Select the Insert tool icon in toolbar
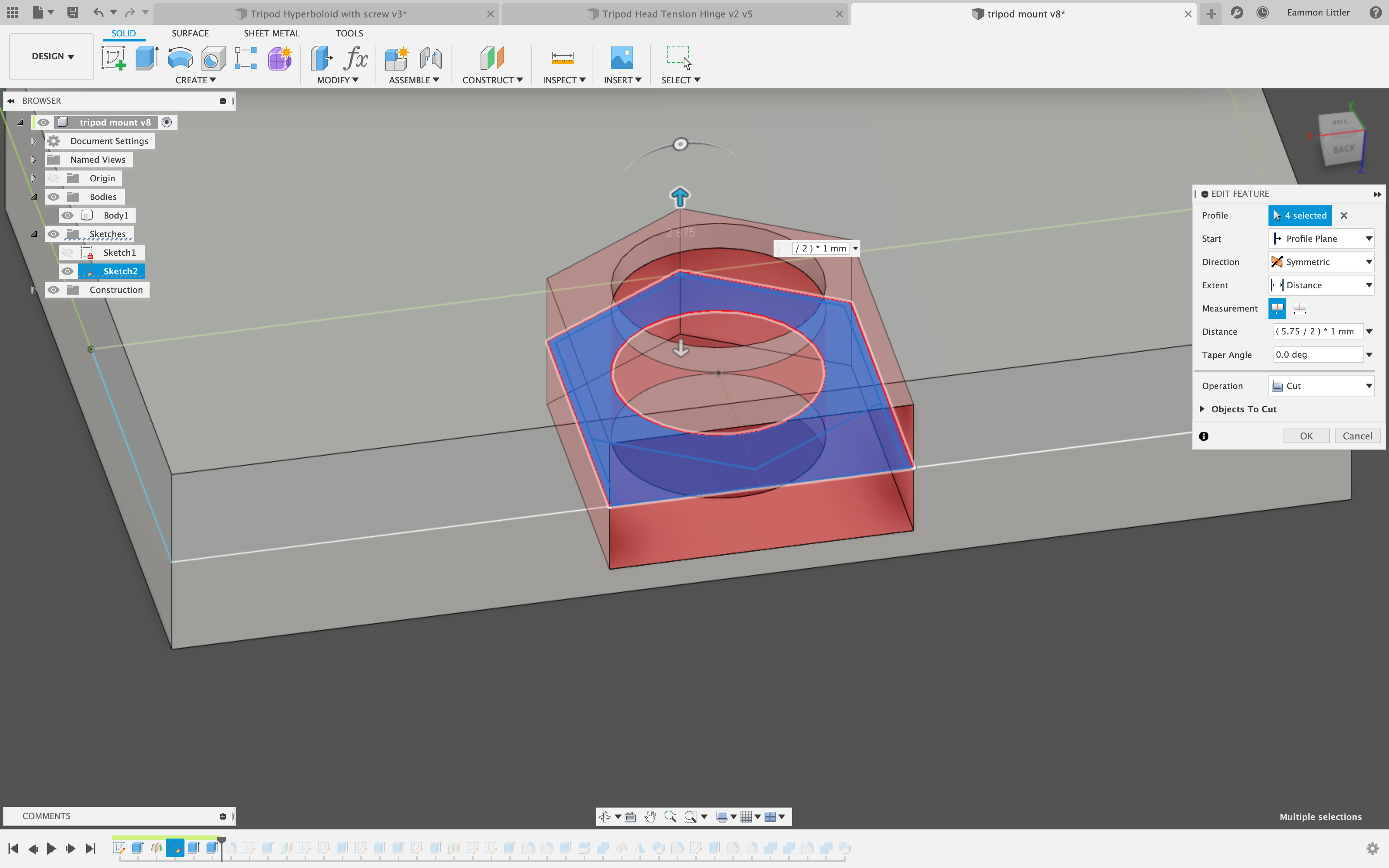 [621, 57]
